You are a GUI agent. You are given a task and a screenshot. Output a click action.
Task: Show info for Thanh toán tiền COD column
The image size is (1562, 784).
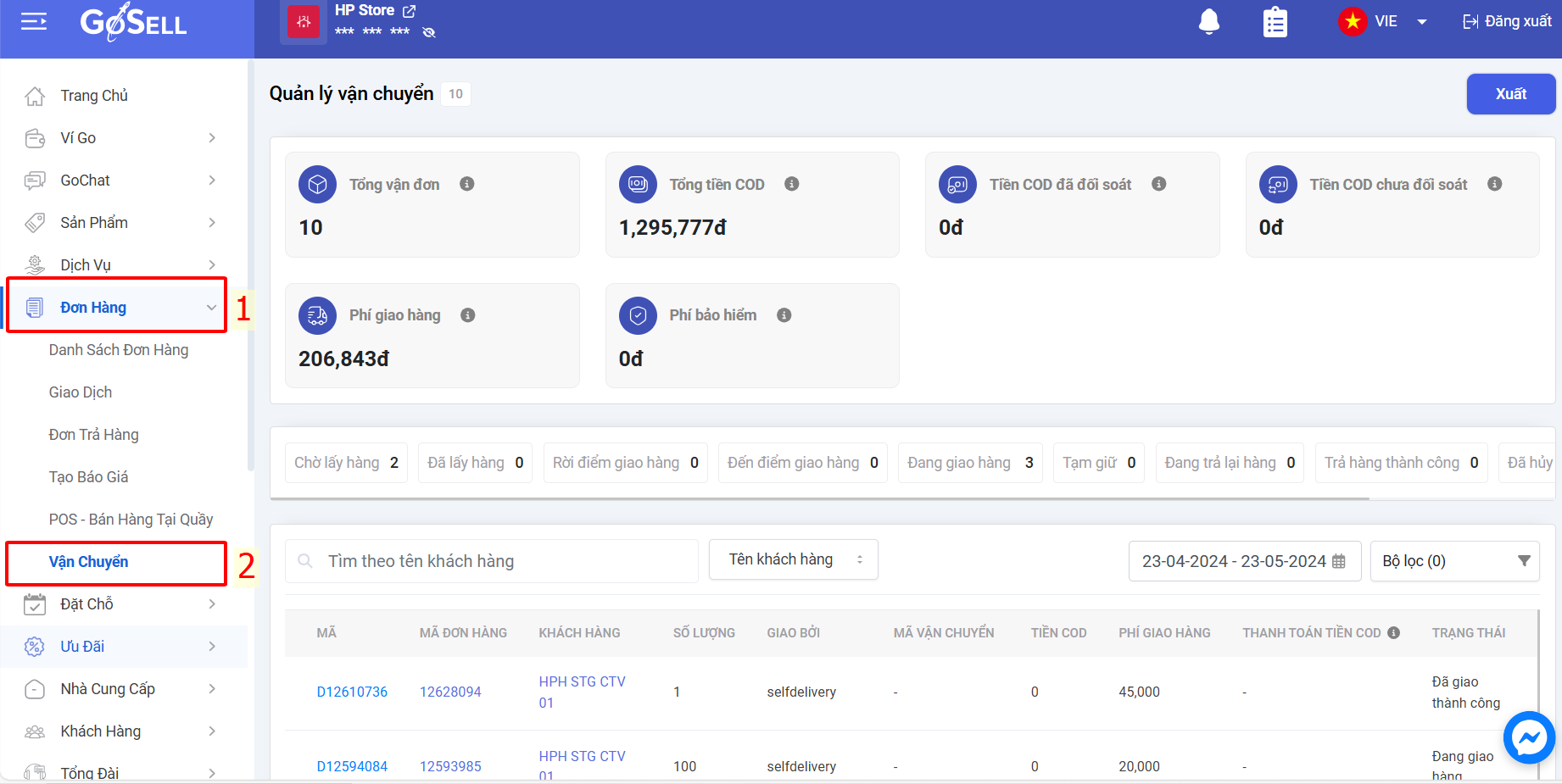tap(1394, 633)
